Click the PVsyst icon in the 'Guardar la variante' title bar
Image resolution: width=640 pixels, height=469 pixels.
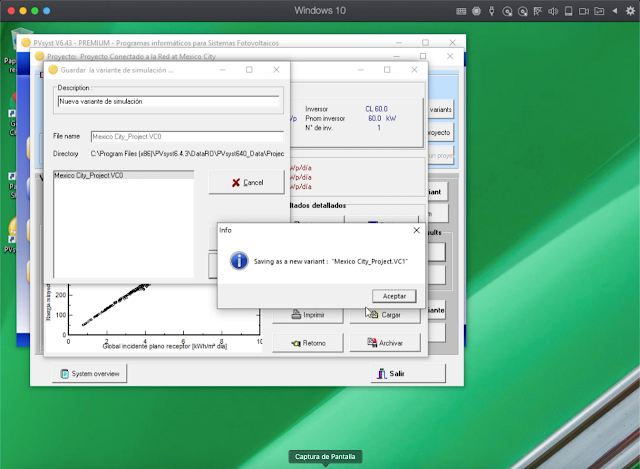[53, 70]
